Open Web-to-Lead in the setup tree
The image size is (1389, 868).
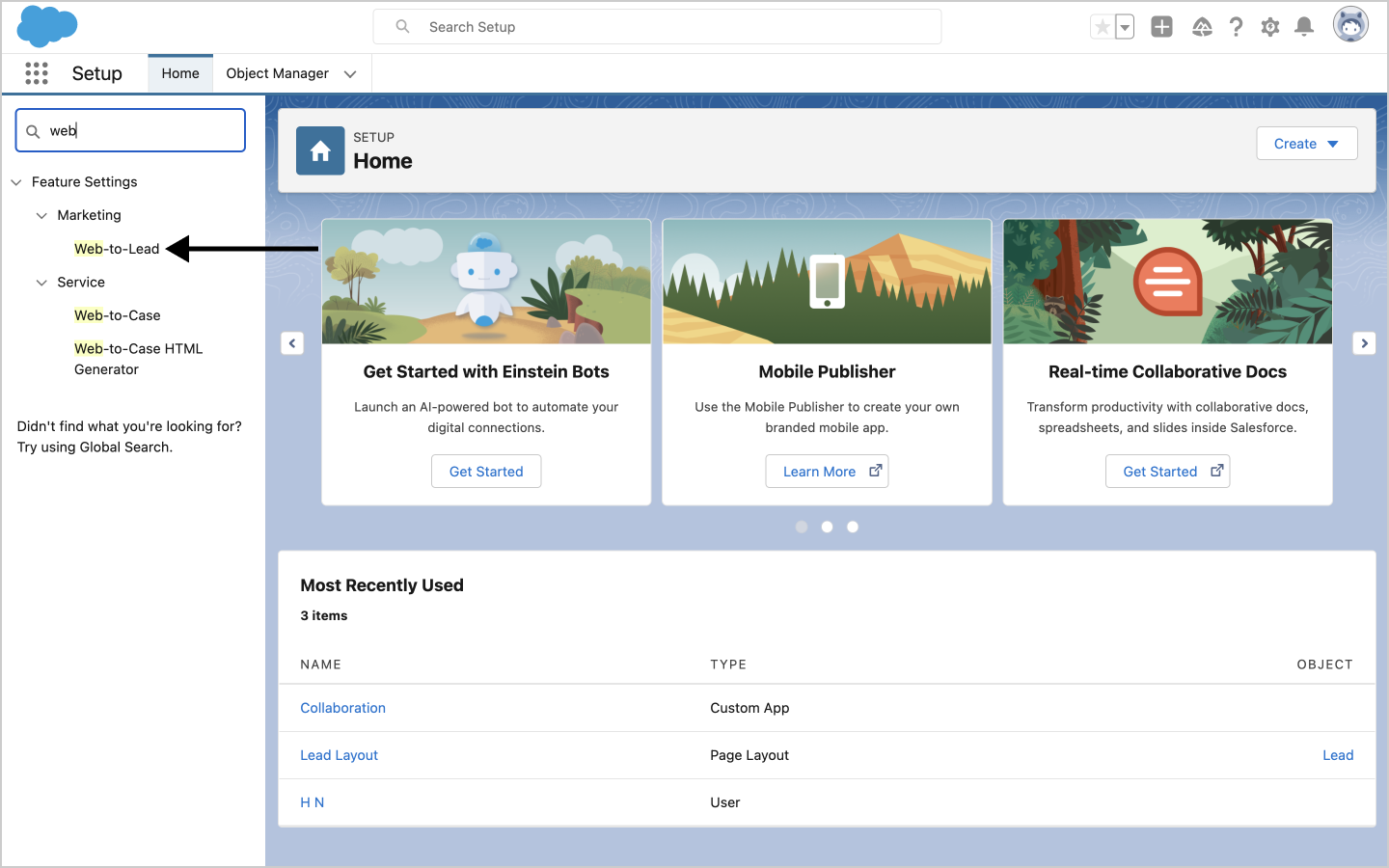[117, 249]
